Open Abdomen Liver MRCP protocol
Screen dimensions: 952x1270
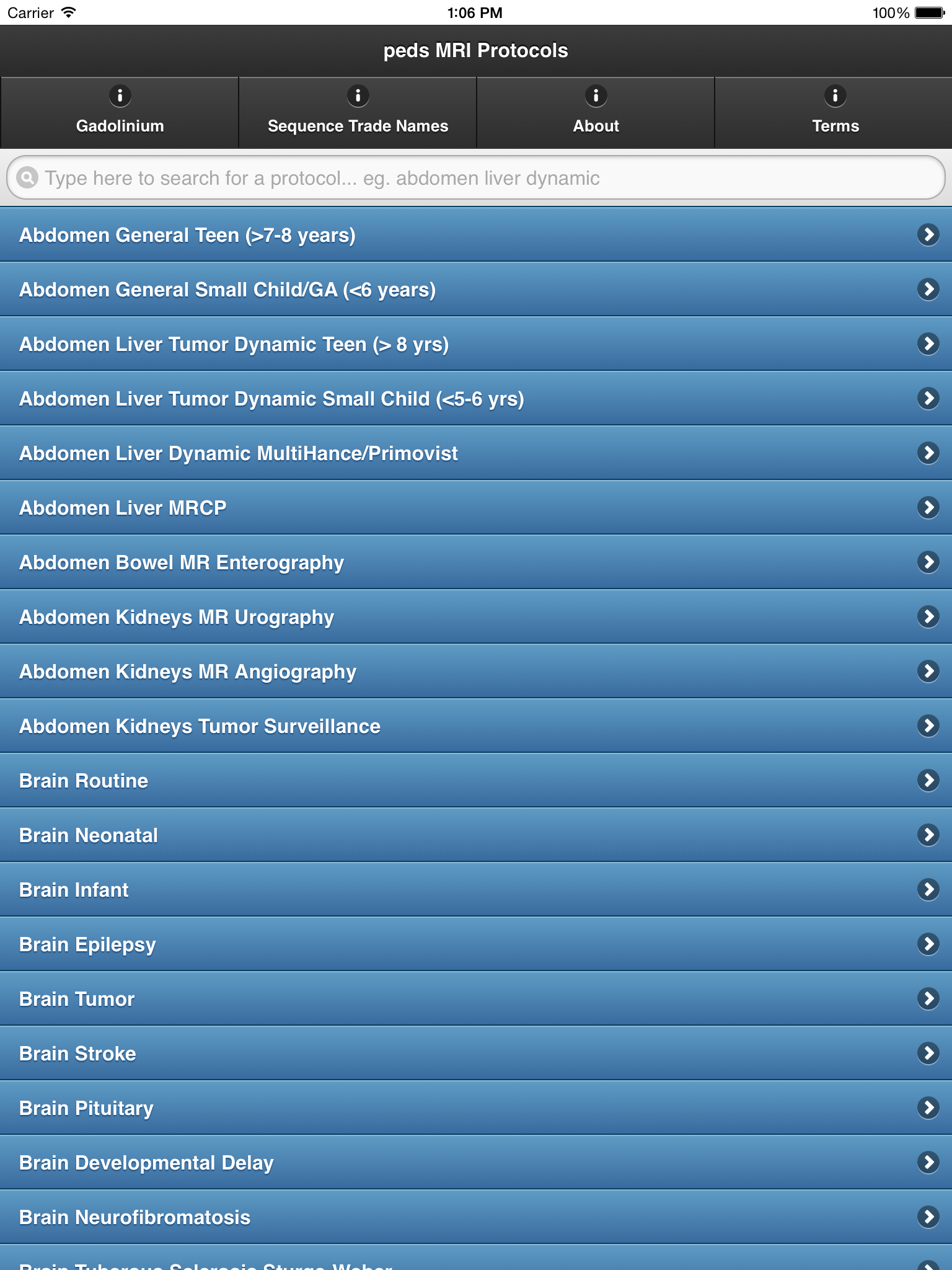click(x=476, y=507)
